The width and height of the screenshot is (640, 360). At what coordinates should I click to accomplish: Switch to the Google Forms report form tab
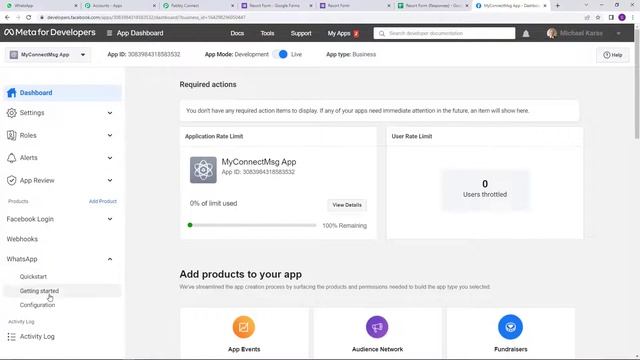point(277,6)
